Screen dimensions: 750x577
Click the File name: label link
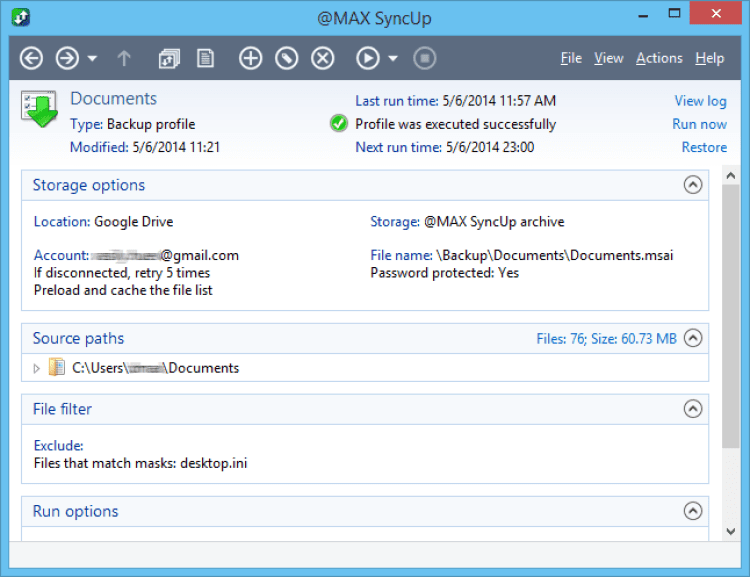(401, 255)
